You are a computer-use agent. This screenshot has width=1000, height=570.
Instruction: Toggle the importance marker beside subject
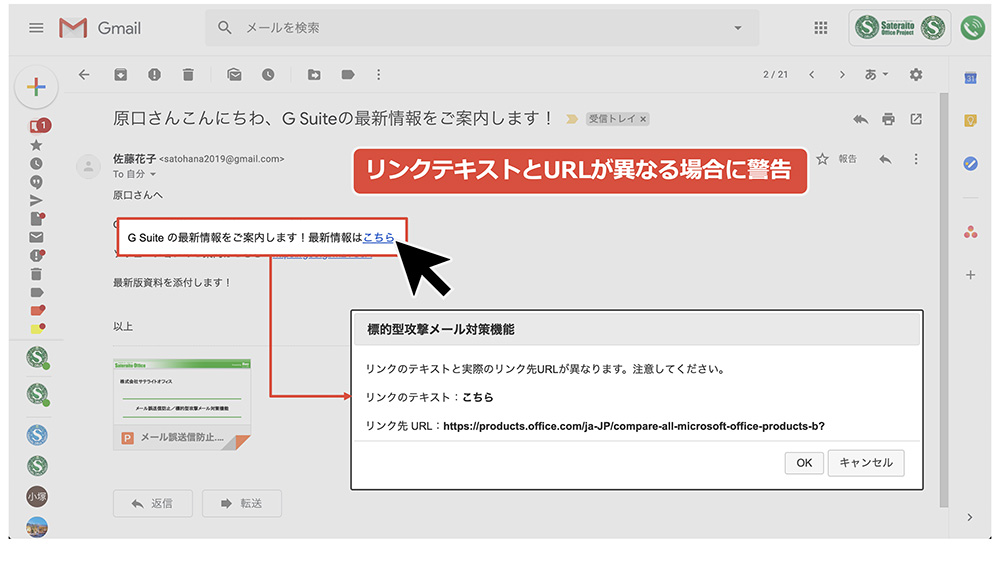pyautogui.click(x=572, y=119)
